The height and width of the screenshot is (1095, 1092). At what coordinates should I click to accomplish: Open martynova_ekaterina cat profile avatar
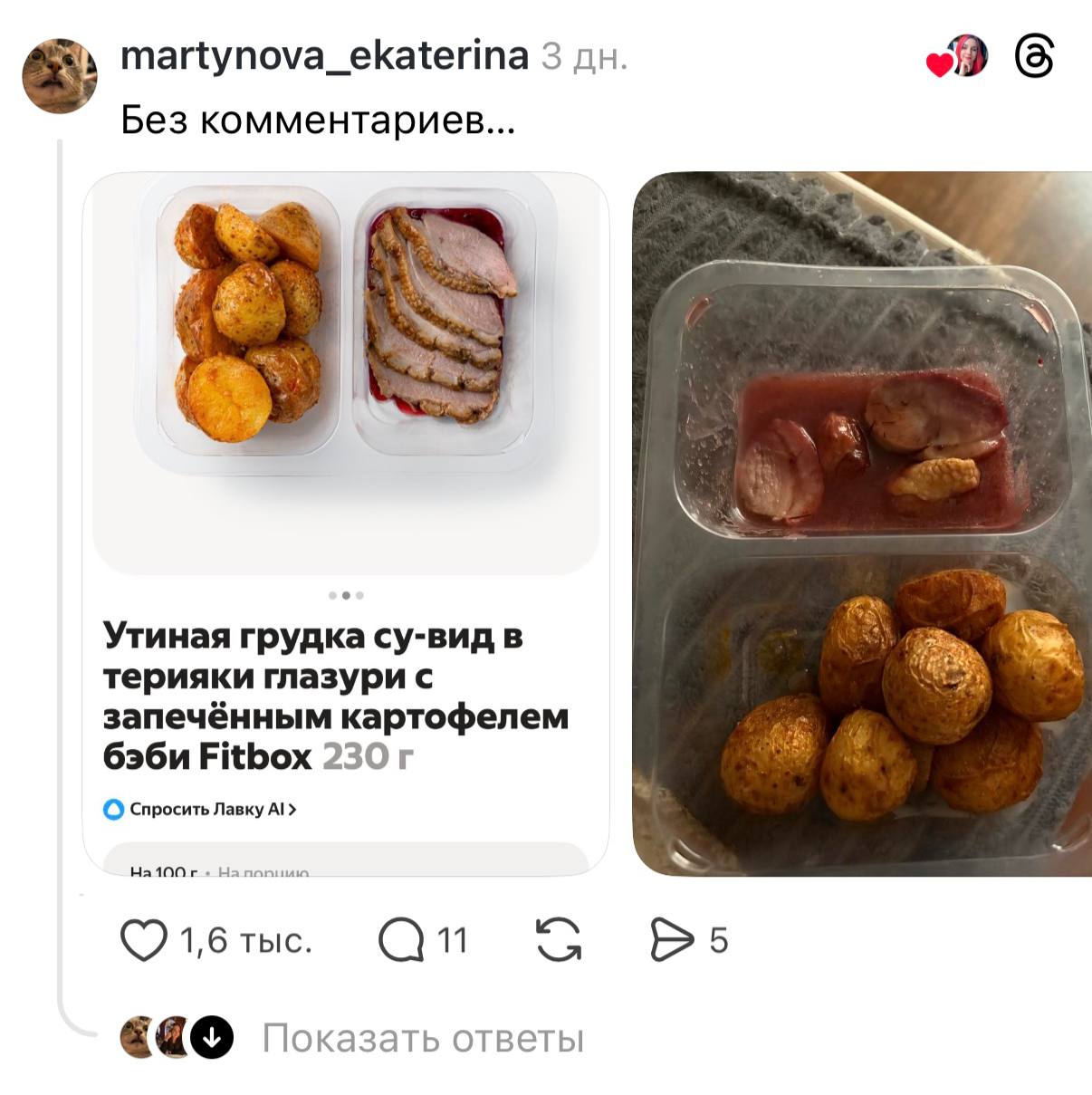point(60,76)
